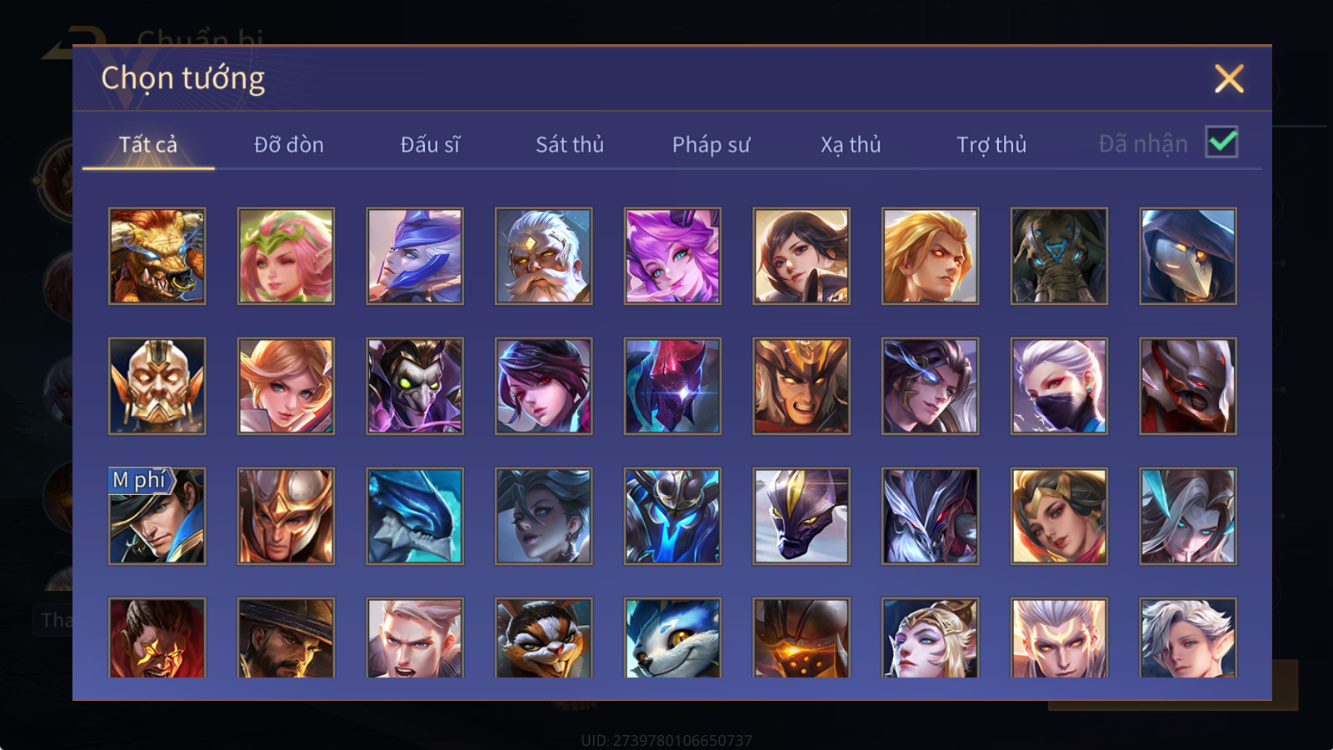1333x750 pixels.
Task: Show the 'Pháp sư' hero category
Action: pos(711,145)
